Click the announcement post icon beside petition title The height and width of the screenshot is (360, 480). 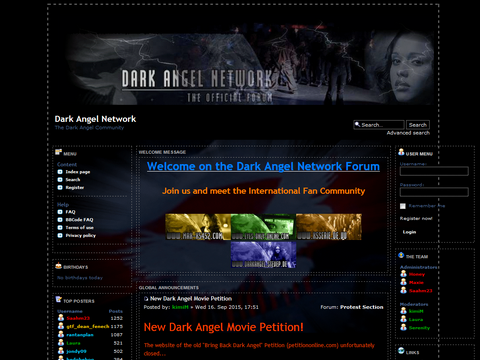(x=146, y=299)
